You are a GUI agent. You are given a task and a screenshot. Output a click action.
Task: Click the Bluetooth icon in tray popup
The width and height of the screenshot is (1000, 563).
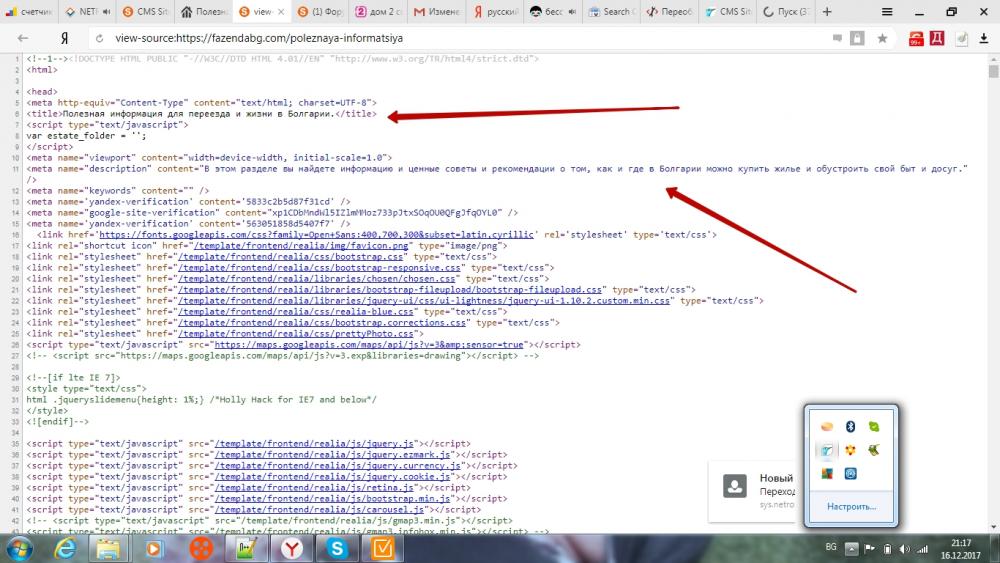coord(850,427)
